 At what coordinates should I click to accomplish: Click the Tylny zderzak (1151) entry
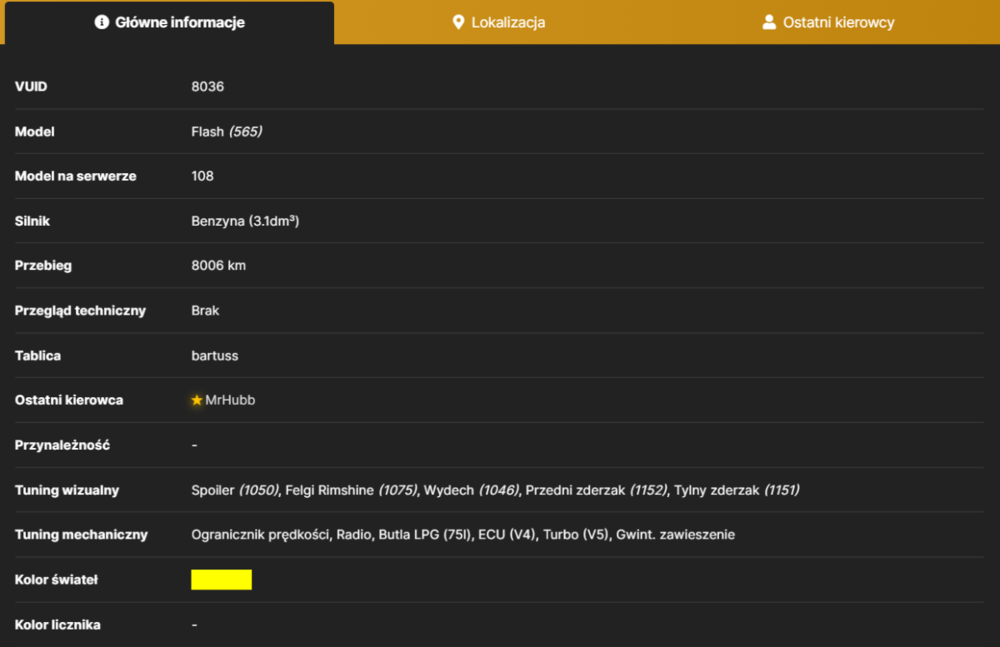tap(737, 490)
